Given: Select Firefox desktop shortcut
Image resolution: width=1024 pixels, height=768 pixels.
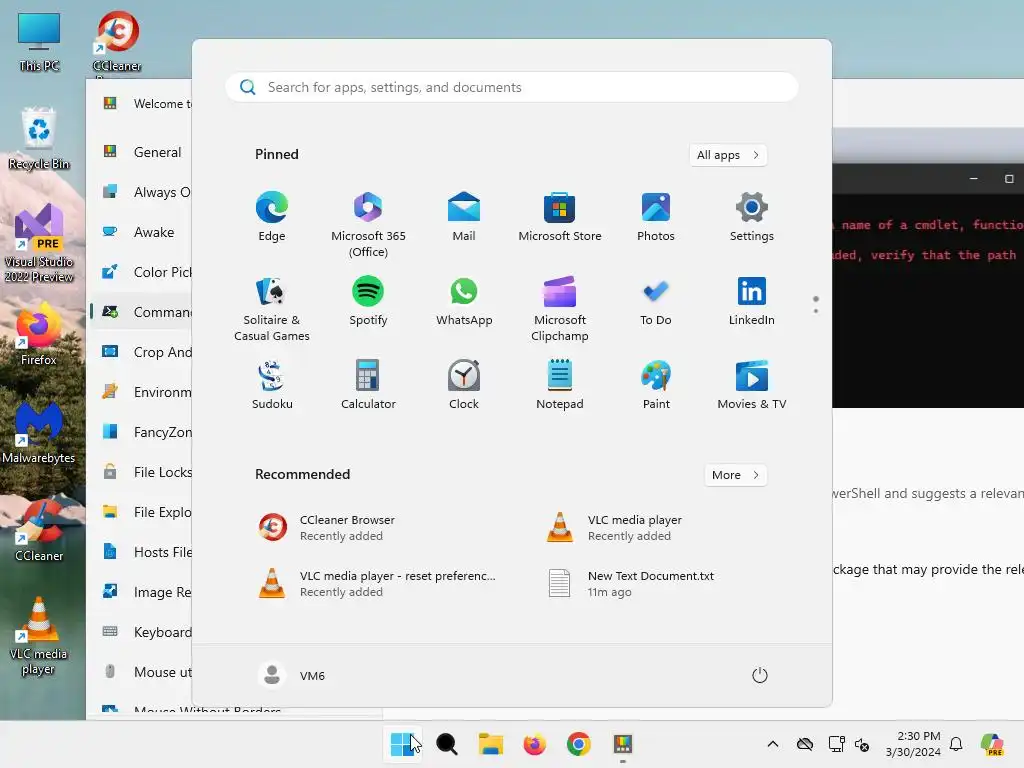Looking at the screenshot, I should (x=39, y=334).
